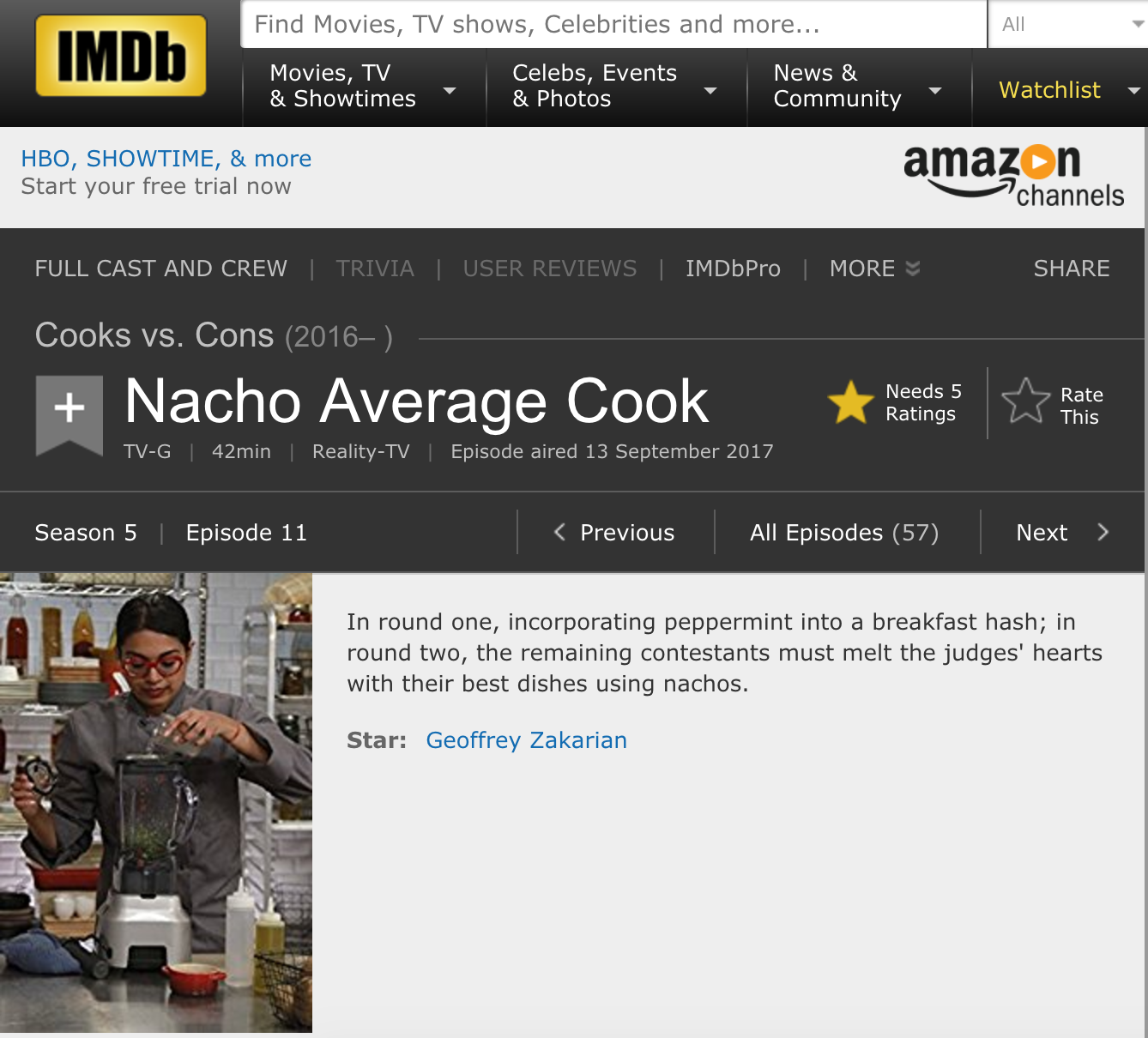Click the gold ratings star icon
Screen dimensions: 1148x1038
pos(850,401)
